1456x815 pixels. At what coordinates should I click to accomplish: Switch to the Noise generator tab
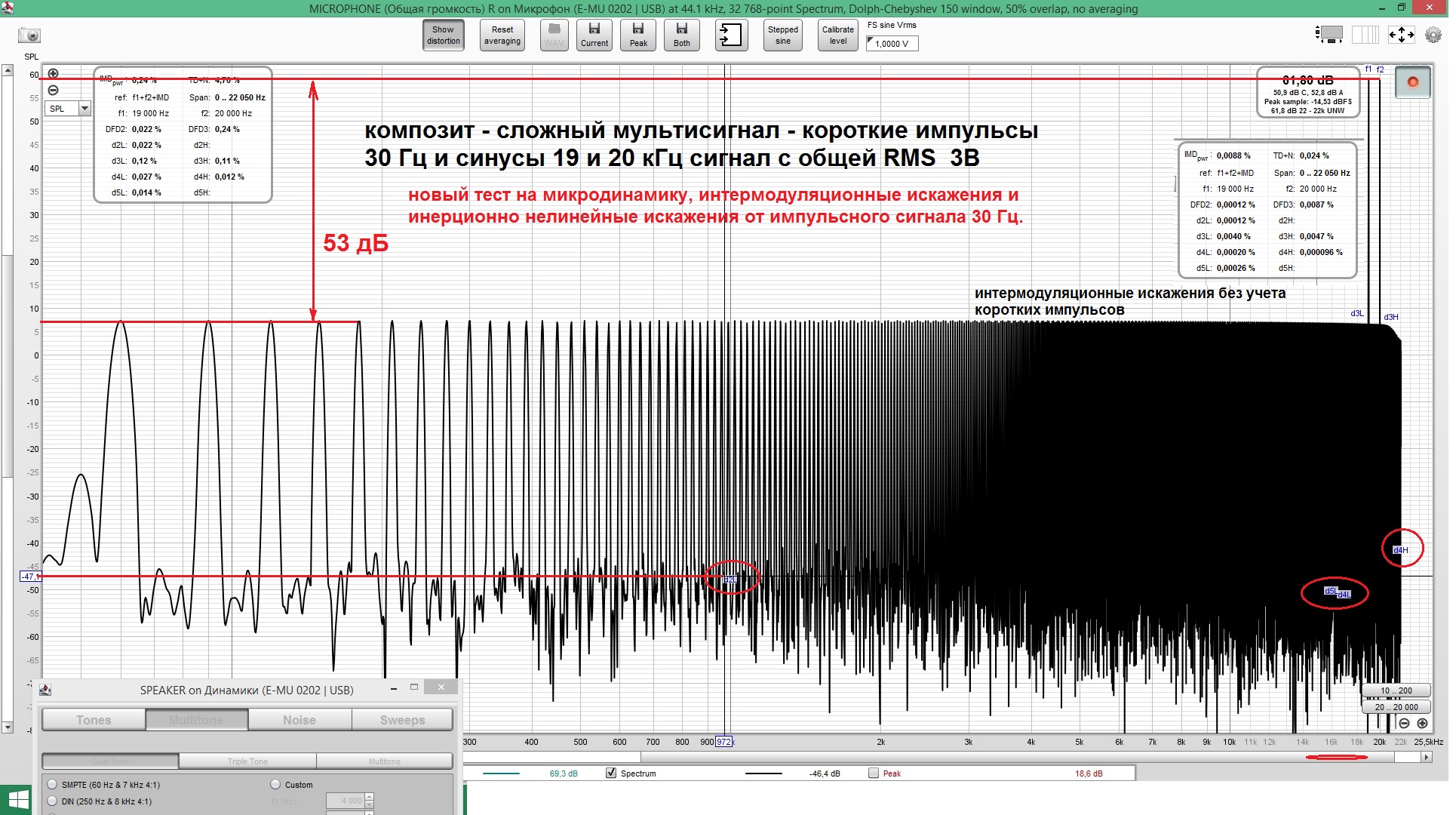pos(299,719)
